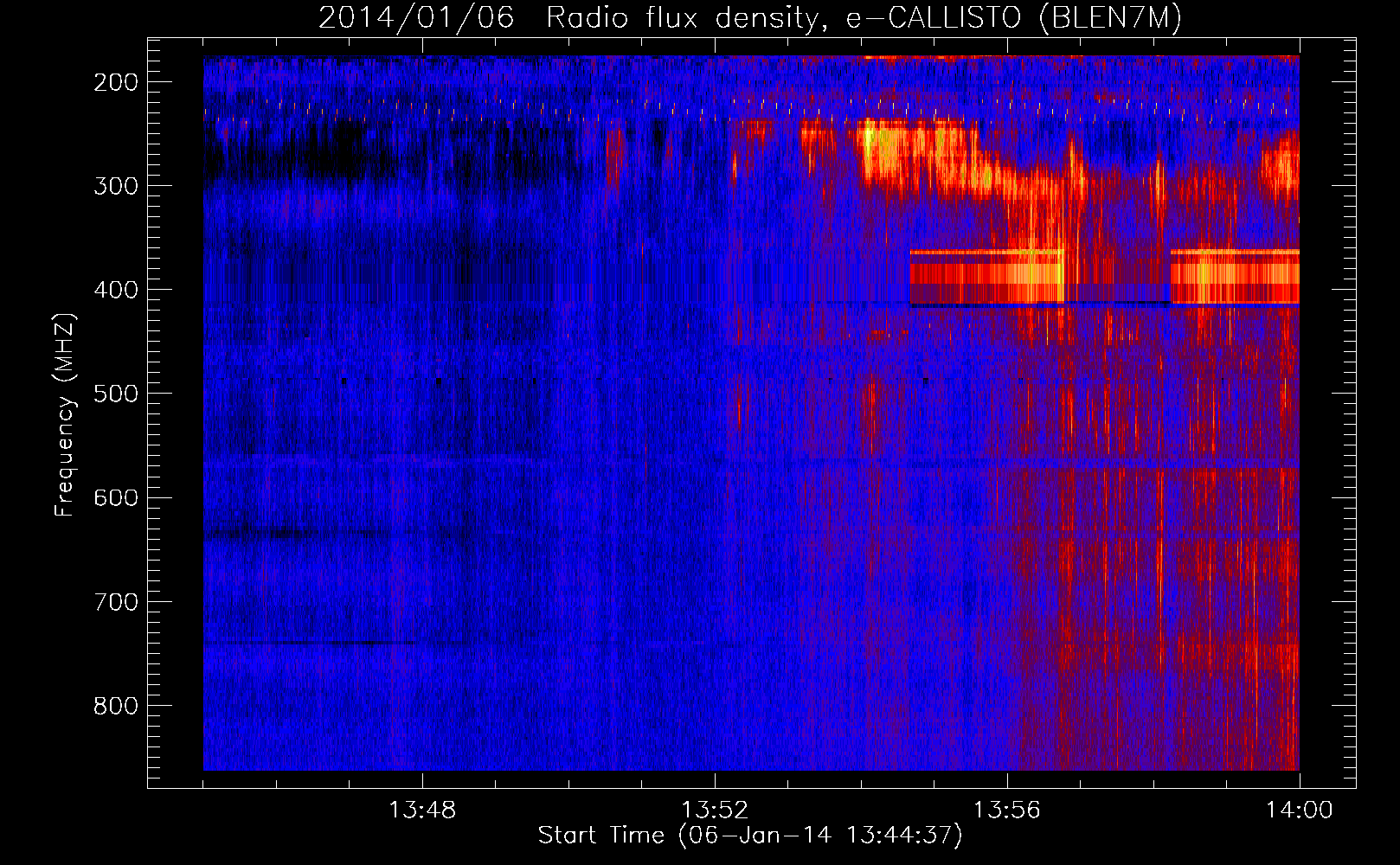Click the 13:56 time tick label
Image resolution: width=1400 pixels, height=865 pixels.
point(1007,811)
